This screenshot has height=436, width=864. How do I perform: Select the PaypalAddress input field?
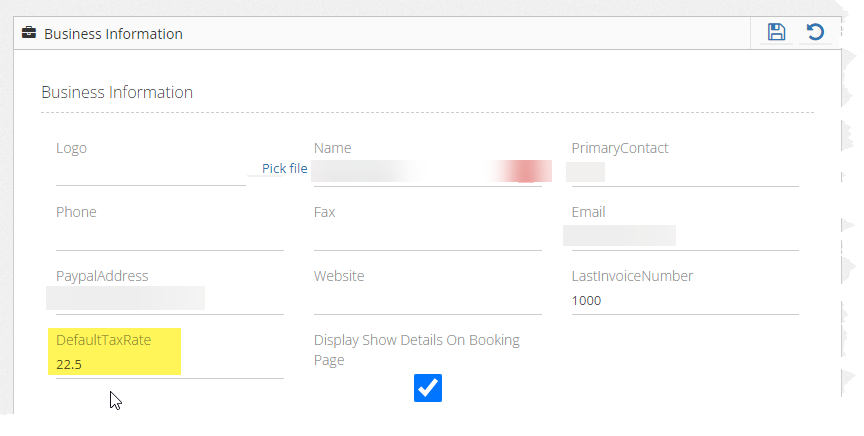[170, 300]
